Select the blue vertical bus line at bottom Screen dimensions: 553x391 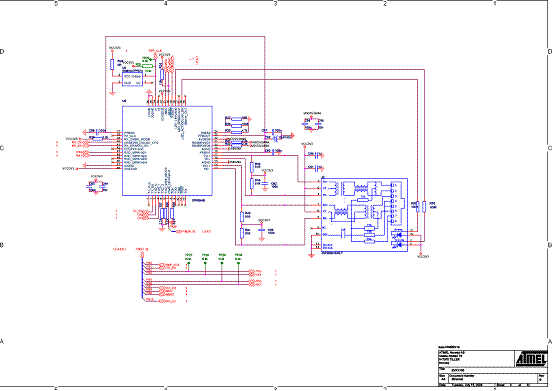tap(142, 279)
